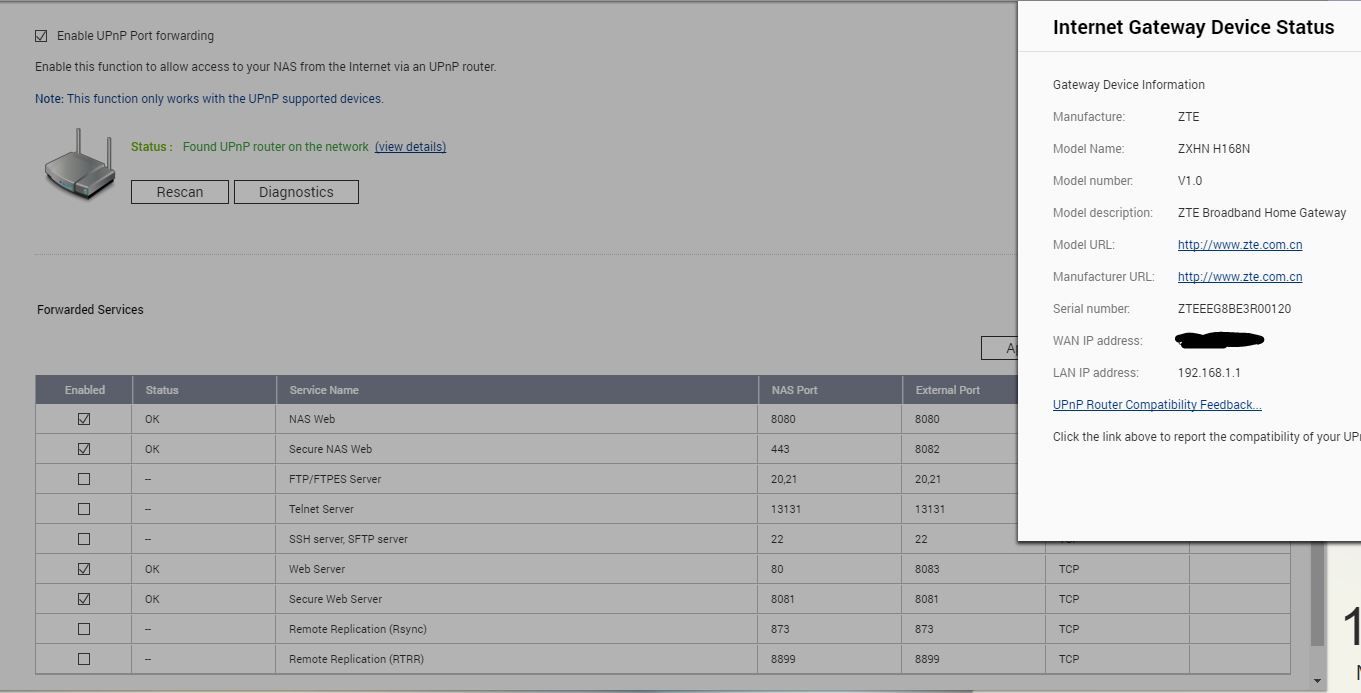The height and width of the screenshot is (693, 1361).
Task: Uncheck Secure NAS Web enabled checkbox
Action: point(84,449)
